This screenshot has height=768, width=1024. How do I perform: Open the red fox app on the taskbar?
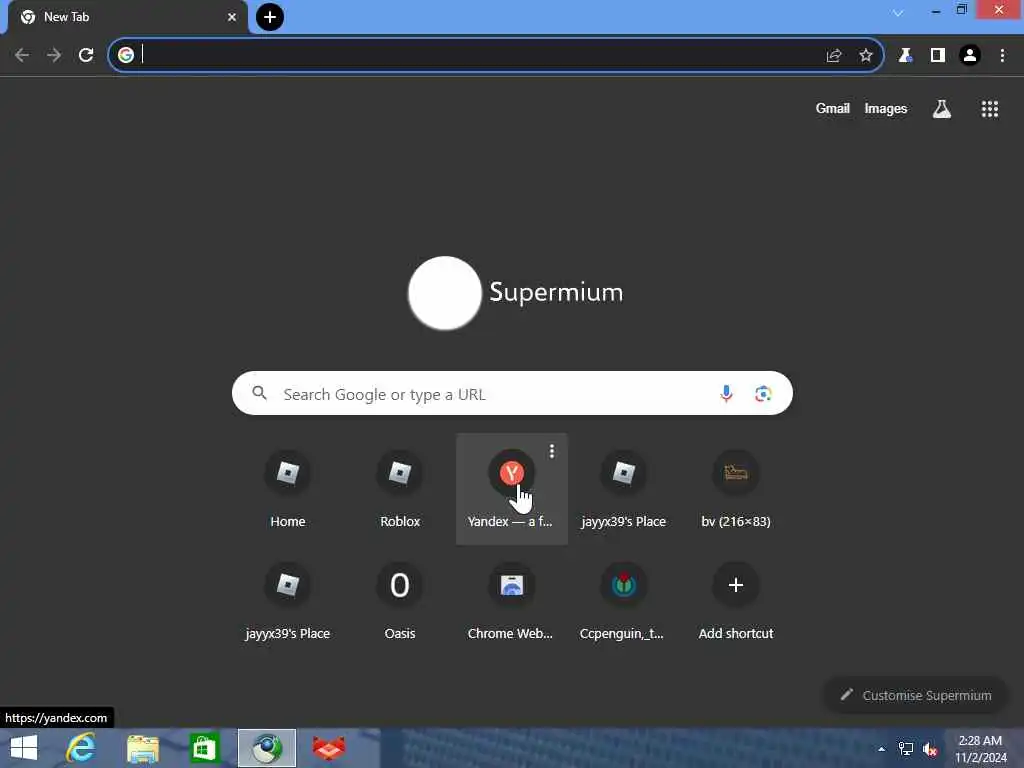tap(328, 748)
